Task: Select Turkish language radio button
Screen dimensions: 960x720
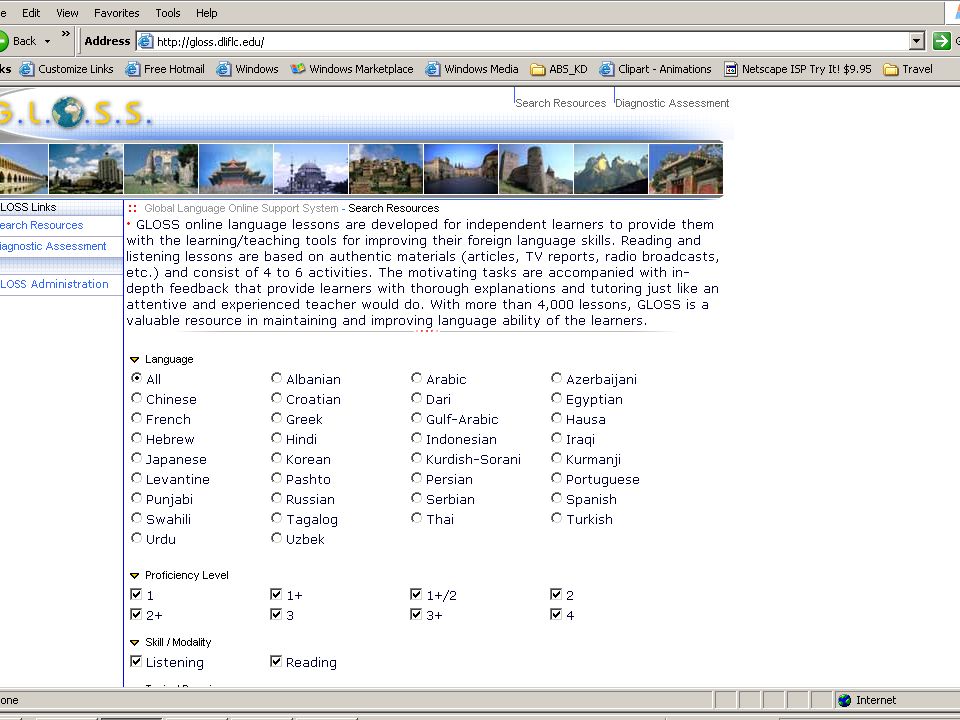Action: [557, 518]
